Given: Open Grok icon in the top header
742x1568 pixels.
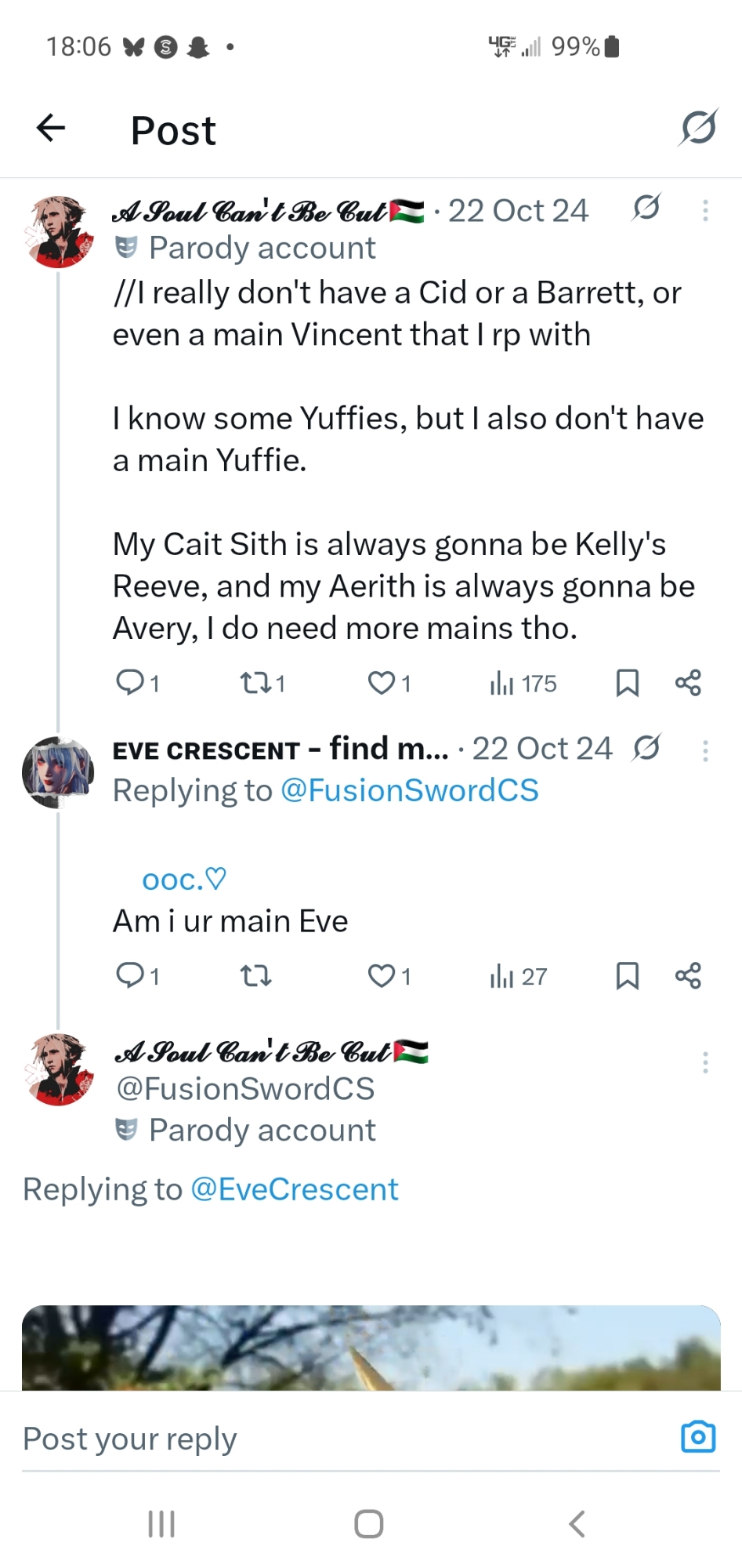Looking at the screenshot, I should click(697, 128).
